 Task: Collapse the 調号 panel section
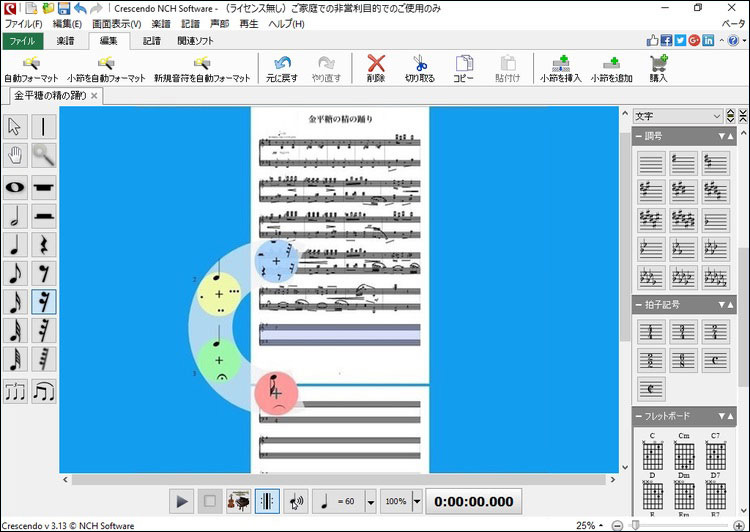click(639, 136)
